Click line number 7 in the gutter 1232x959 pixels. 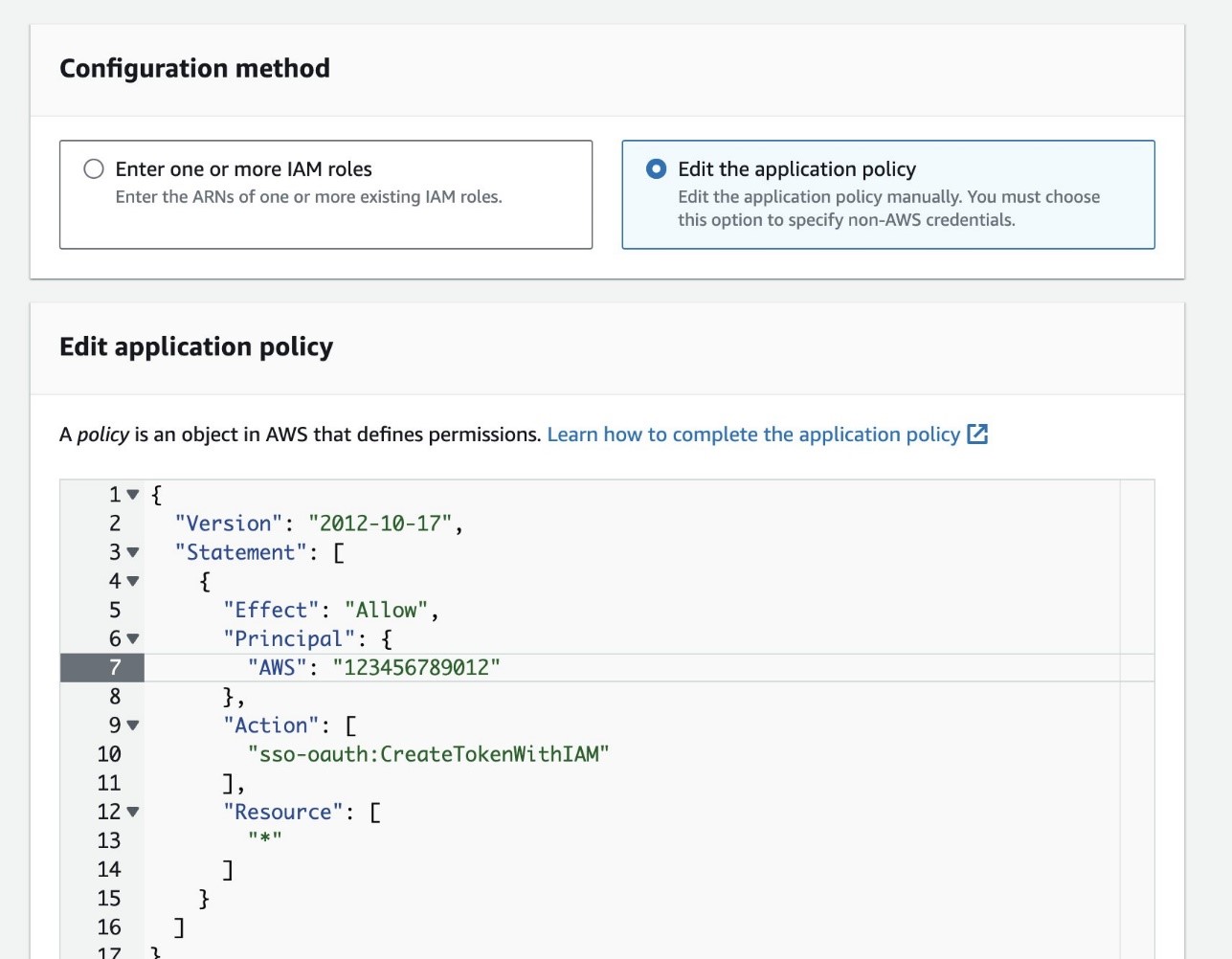(115, 667)
